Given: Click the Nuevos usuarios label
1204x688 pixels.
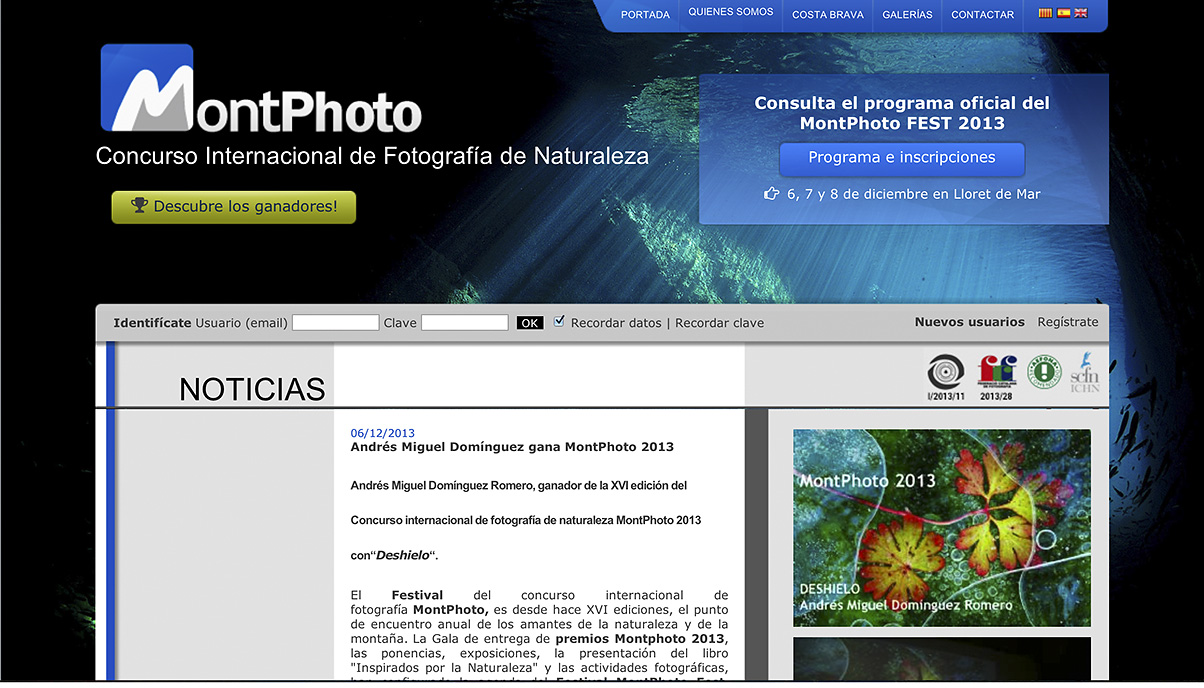Looking at the screenshot, I should pyautogui.click(x=970, y=322).
